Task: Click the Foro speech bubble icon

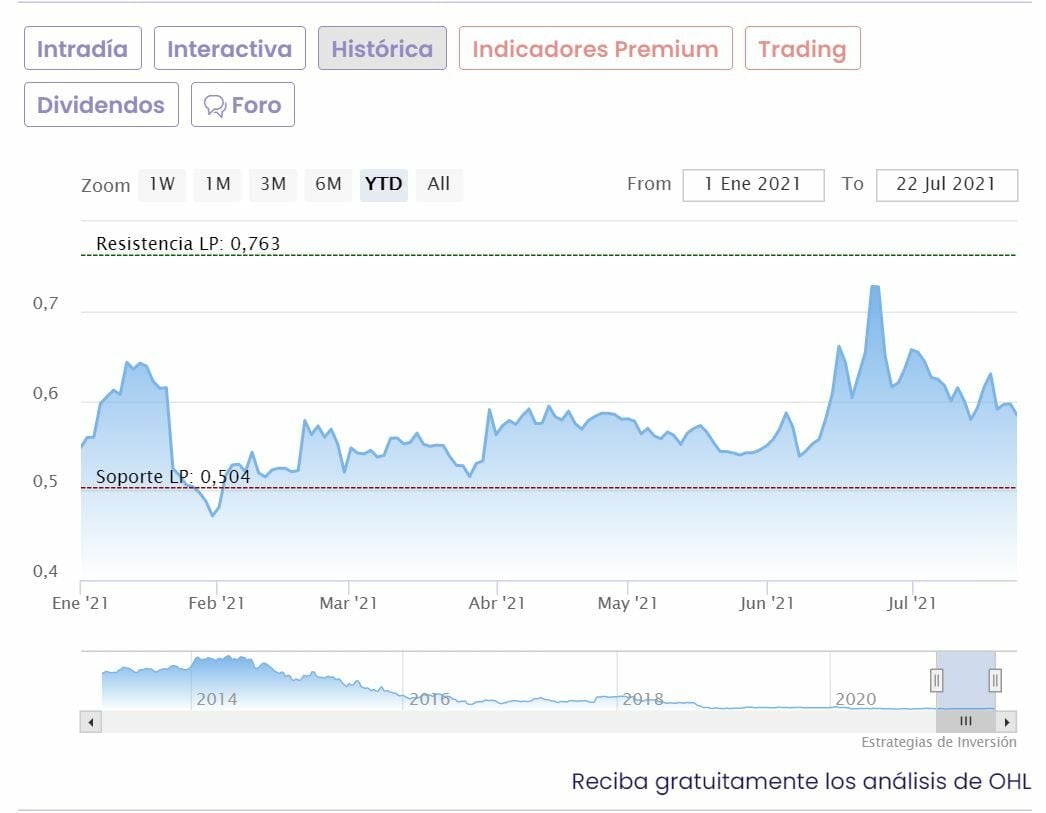Action: tap(214, 105)
